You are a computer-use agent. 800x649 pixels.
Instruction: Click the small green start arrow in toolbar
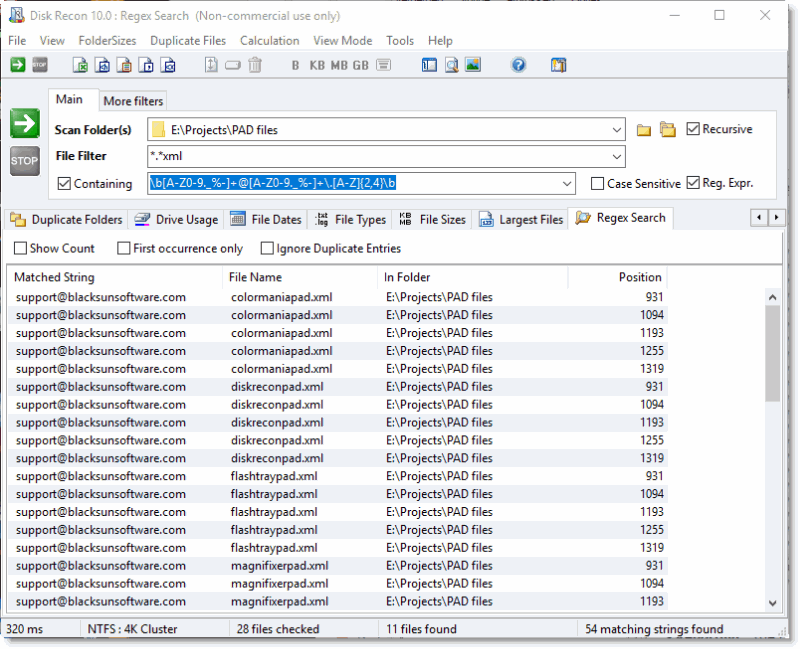click(18, 65)
